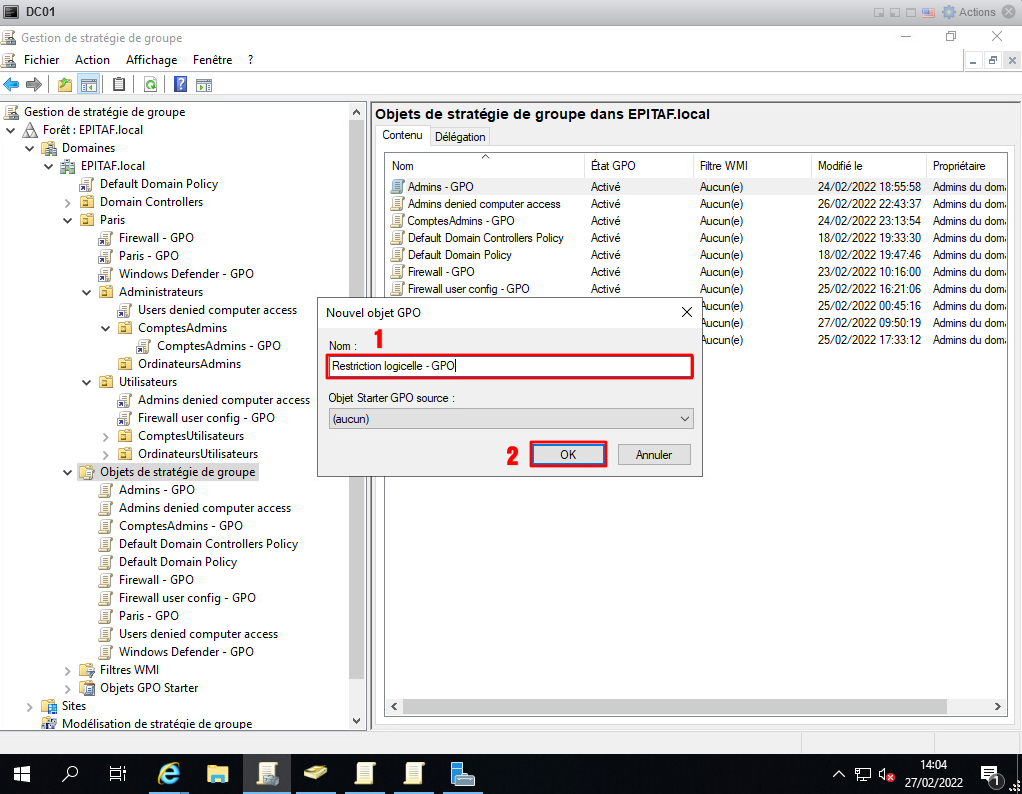The width and height of the screenshot is (1022, 794).
Task: Click the clipboard toolbar icon
Action: (x=119, y=85)
